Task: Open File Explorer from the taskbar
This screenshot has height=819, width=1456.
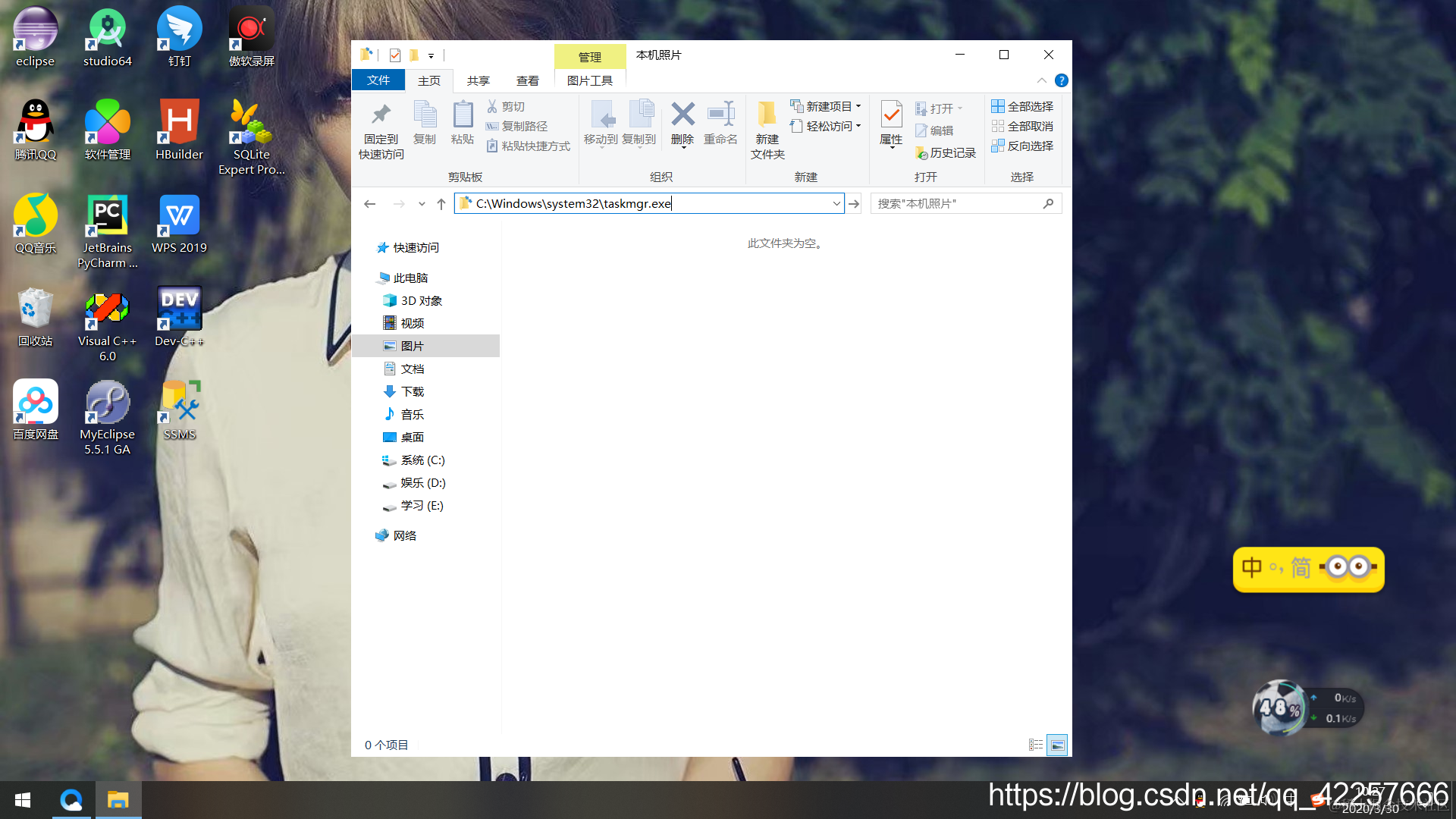Action: (118, 800)
